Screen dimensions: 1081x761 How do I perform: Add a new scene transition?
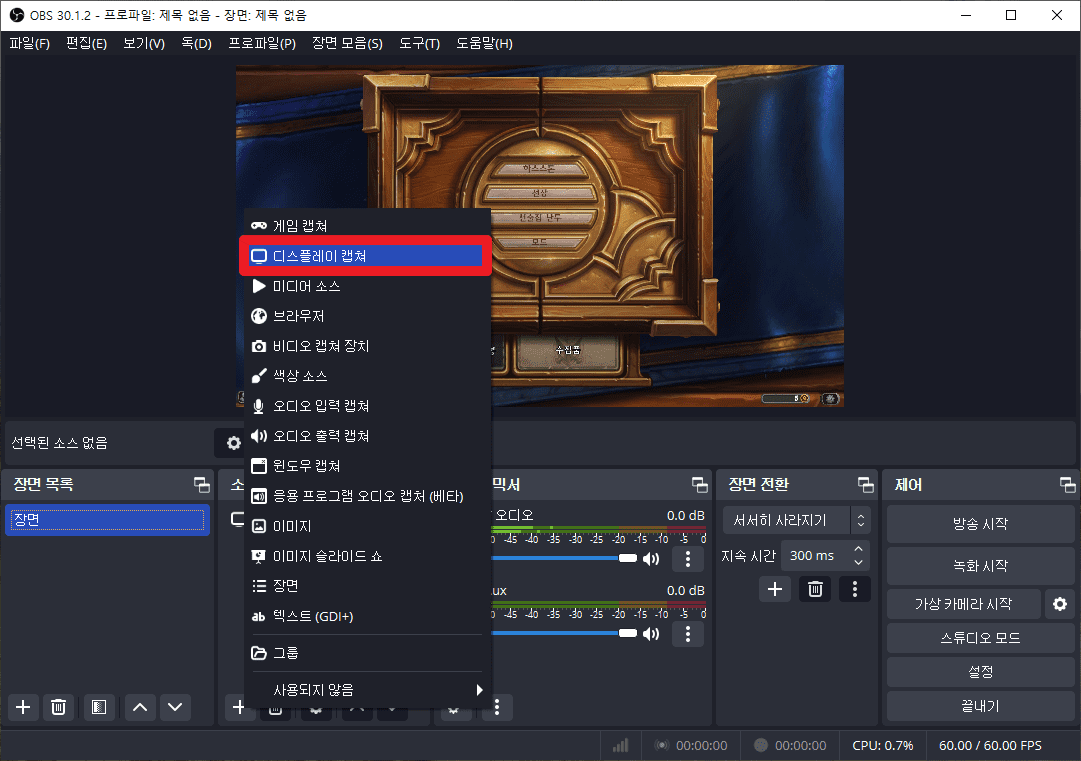(x=775, y=589)
